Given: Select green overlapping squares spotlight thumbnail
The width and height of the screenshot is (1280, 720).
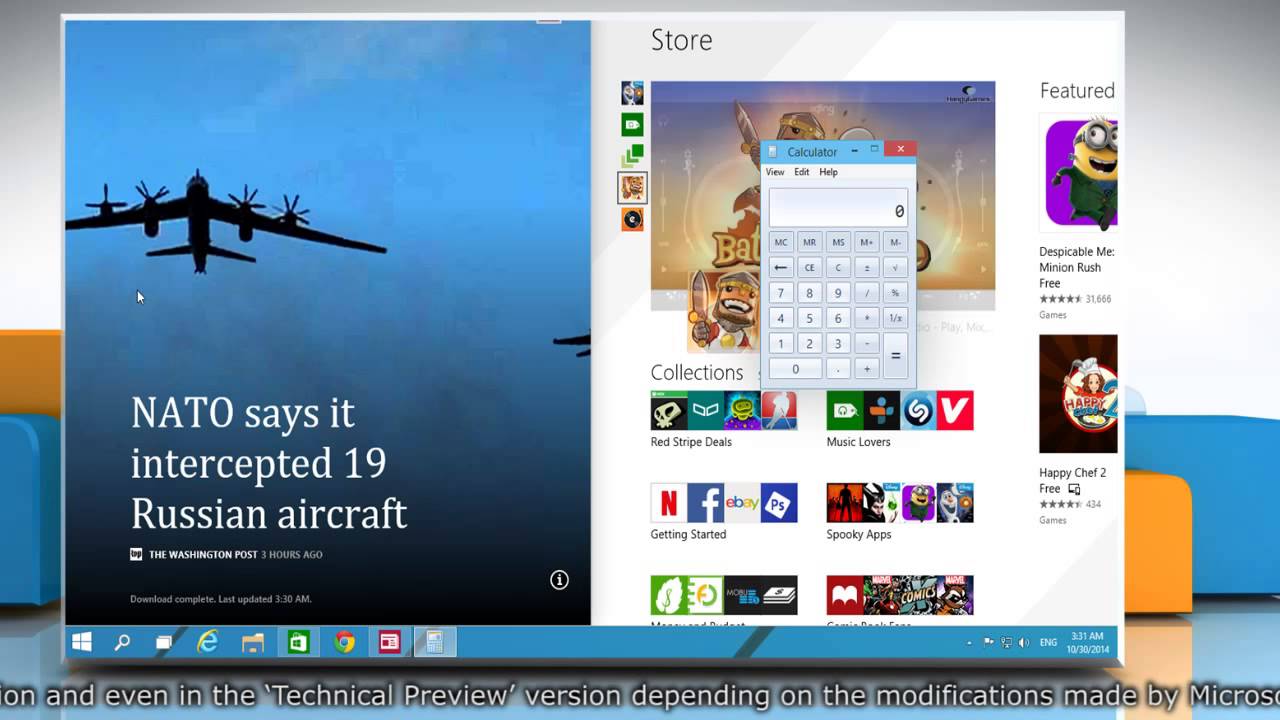Looking at the screenshot, I should 632,156.
